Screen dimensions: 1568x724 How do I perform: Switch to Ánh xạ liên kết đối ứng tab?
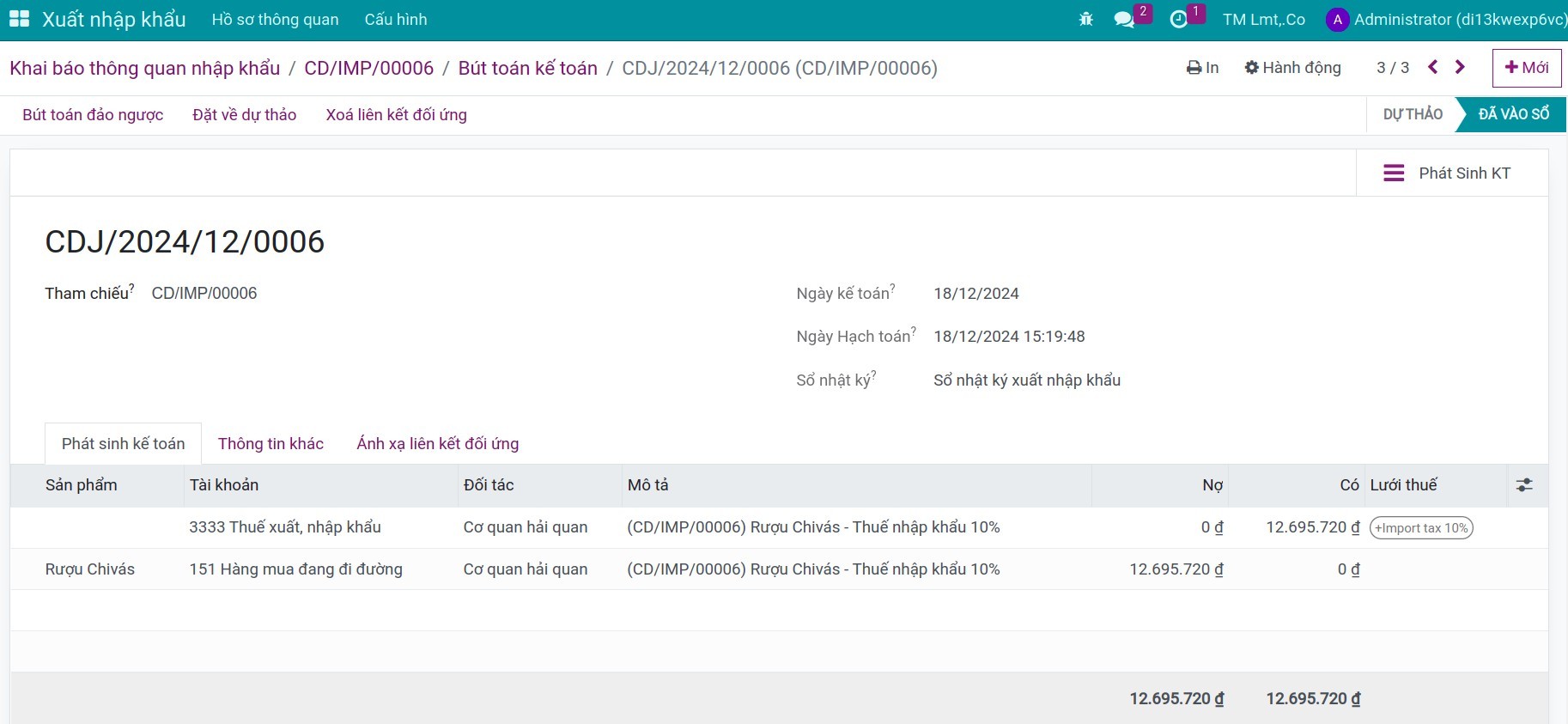[437, 443]
